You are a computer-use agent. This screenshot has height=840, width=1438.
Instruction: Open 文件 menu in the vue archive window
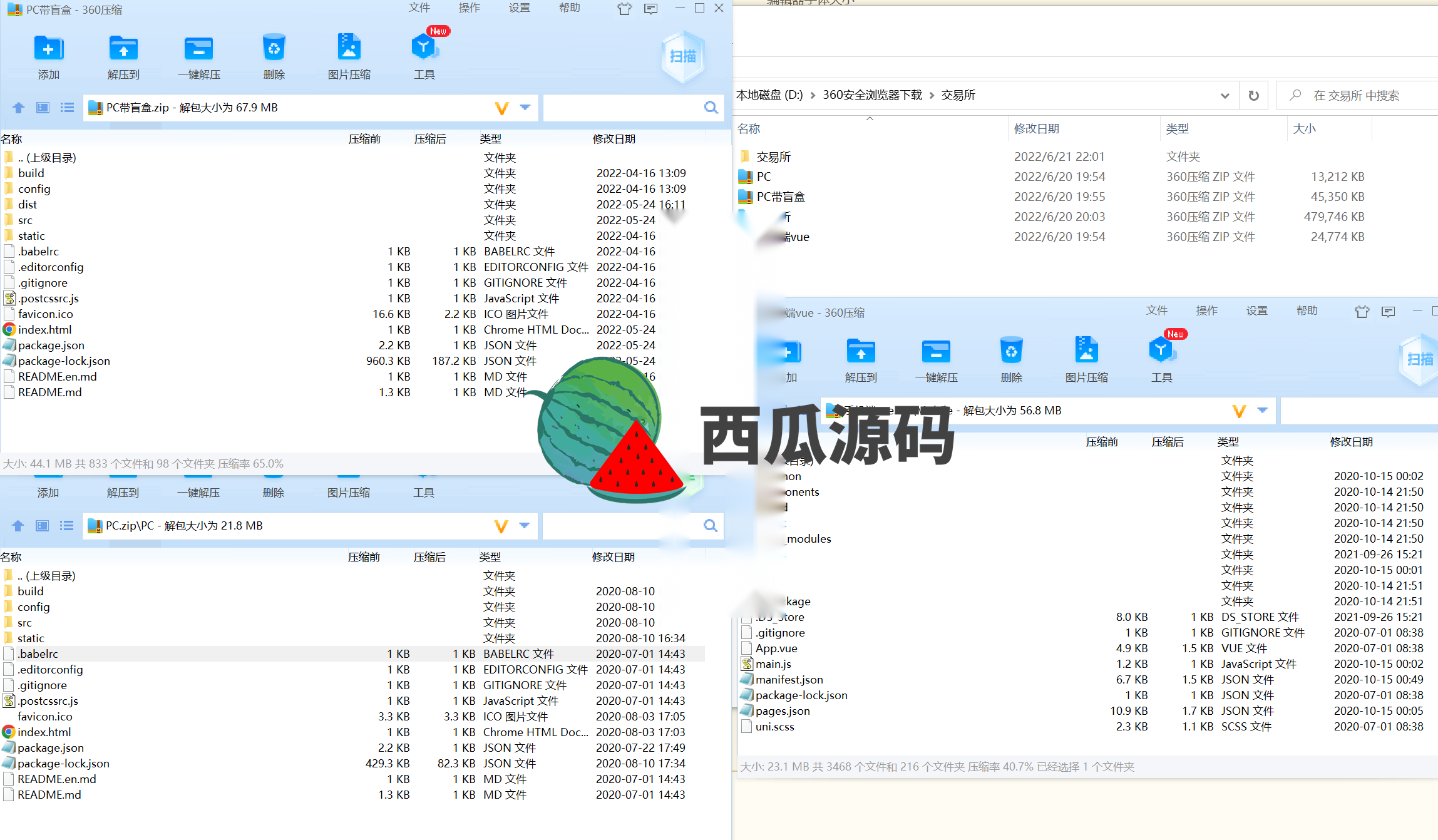tap(1157, 310)
